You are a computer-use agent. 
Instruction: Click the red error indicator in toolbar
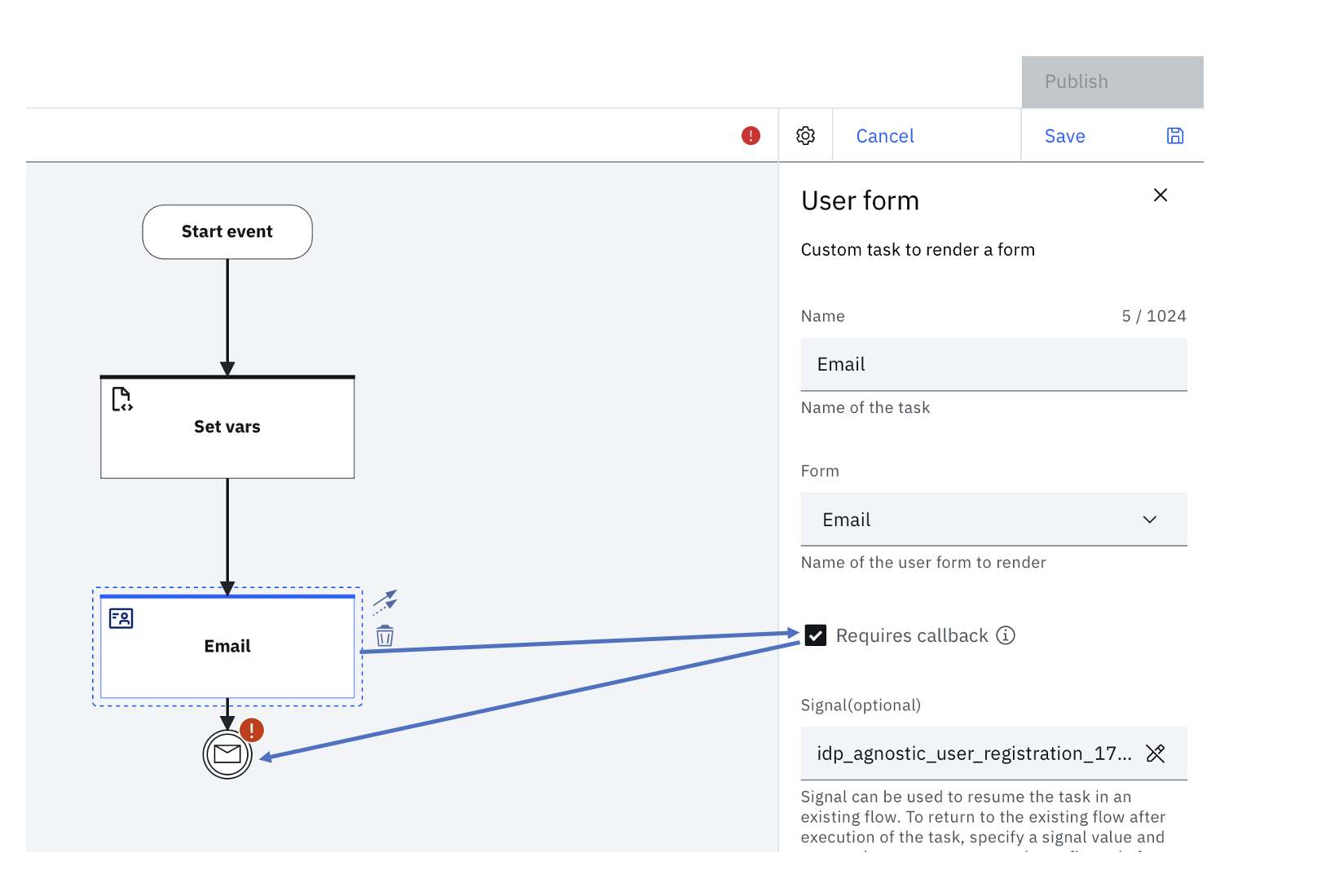[x=751, y=136]
